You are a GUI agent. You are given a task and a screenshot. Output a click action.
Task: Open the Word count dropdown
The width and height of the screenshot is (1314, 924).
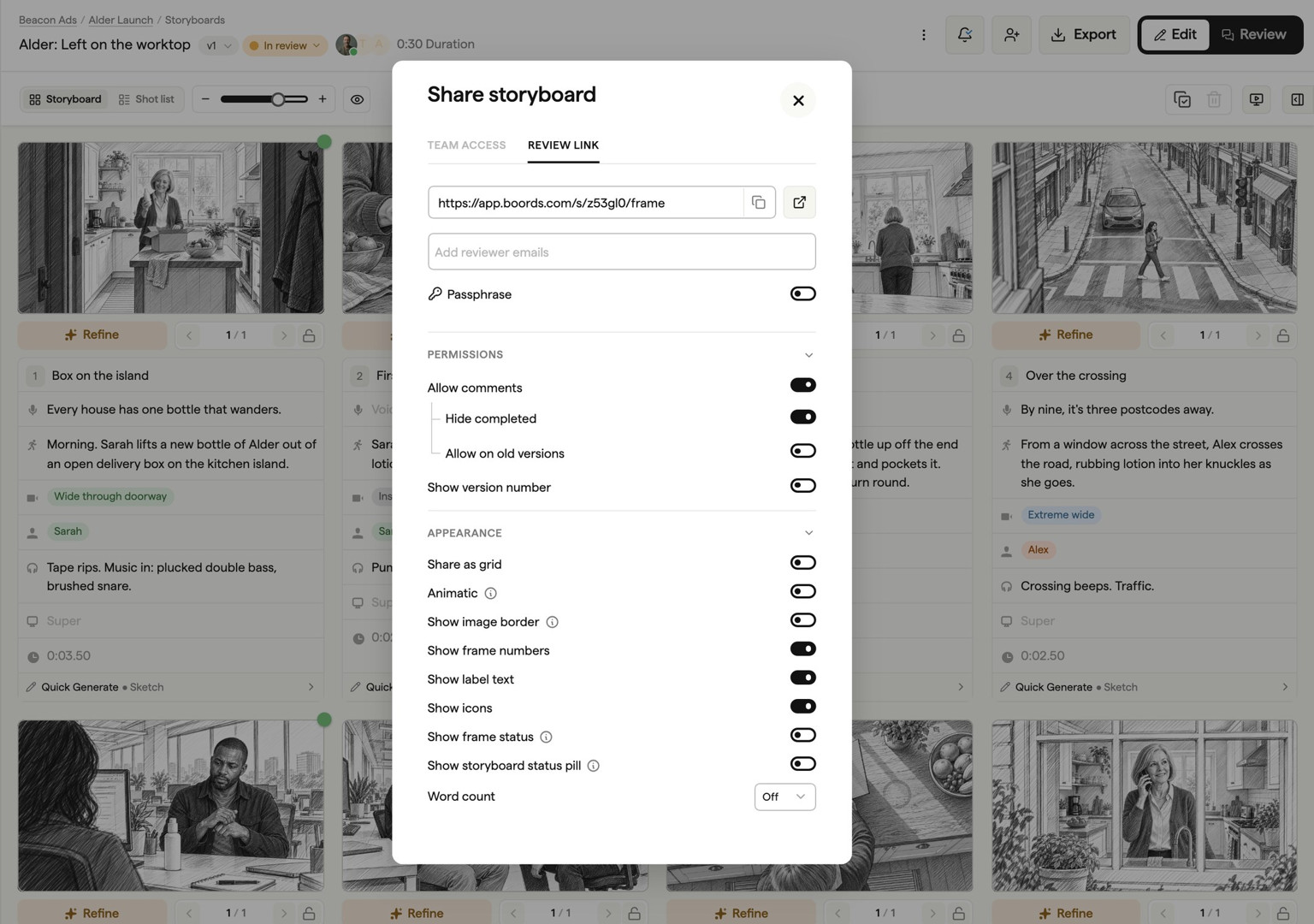pos(784,797)
